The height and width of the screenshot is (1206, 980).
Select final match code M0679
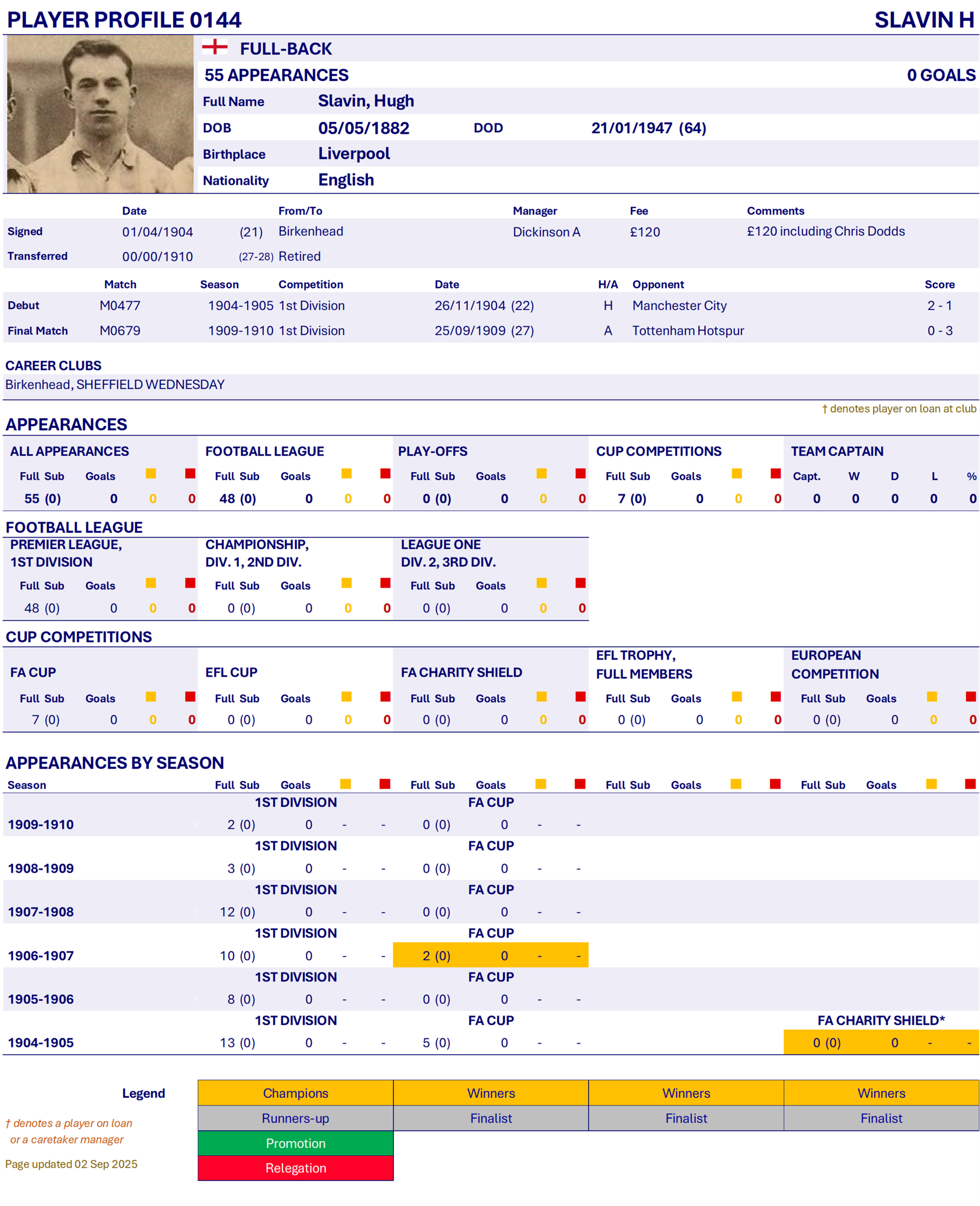(119, 331)
